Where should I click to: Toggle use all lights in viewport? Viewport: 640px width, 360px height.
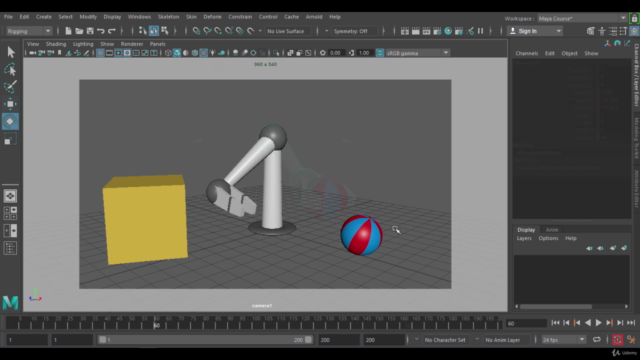[213, 53]
